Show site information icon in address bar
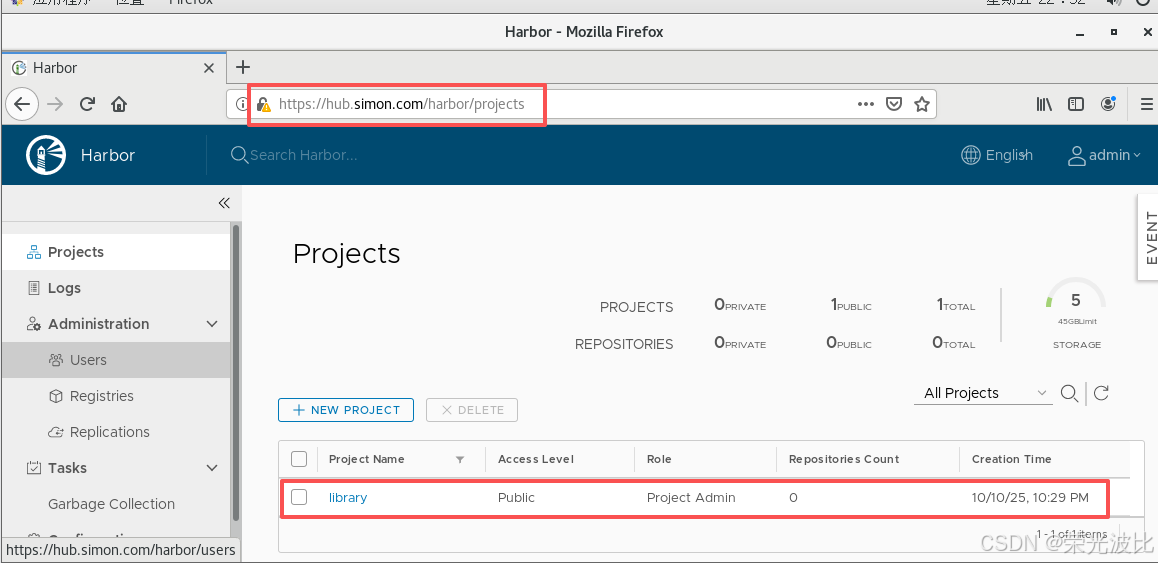The image size is (1158, 563). (241, 104)
